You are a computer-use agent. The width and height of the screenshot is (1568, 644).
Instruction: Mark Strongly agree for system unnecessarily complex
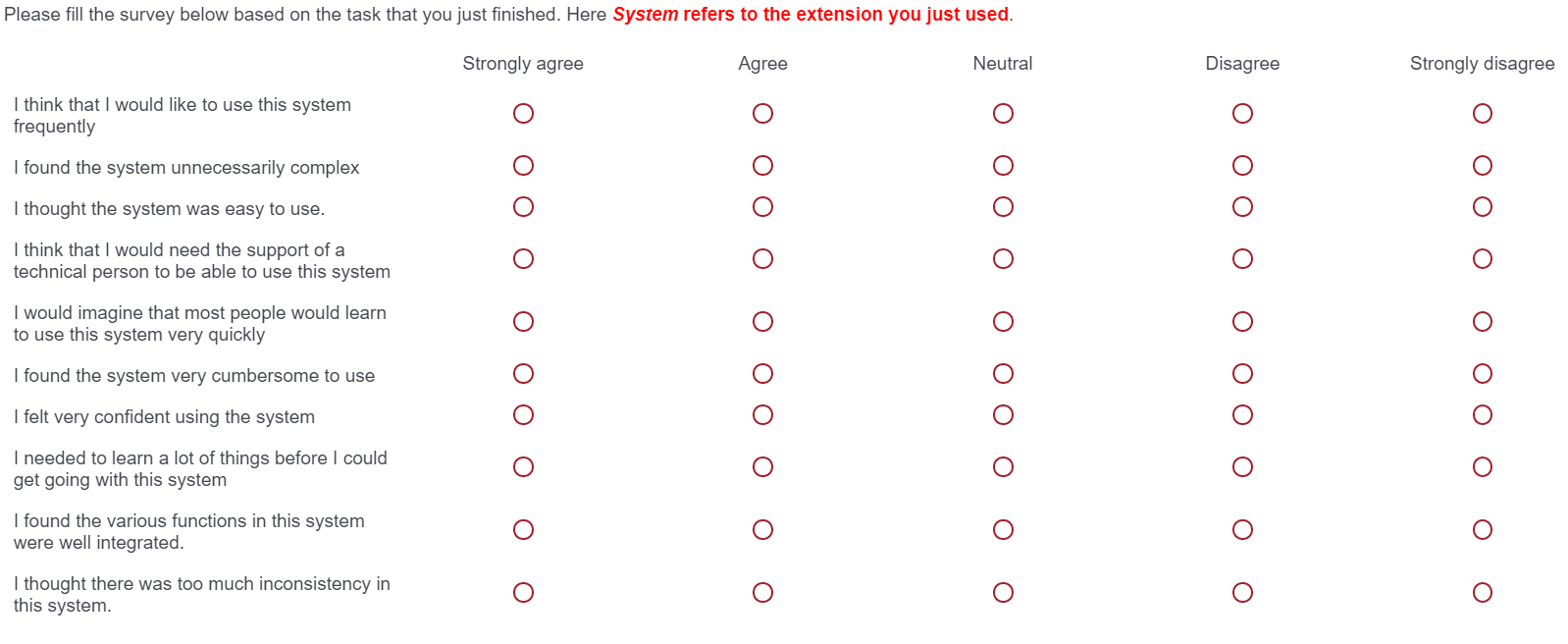(523, 166)
